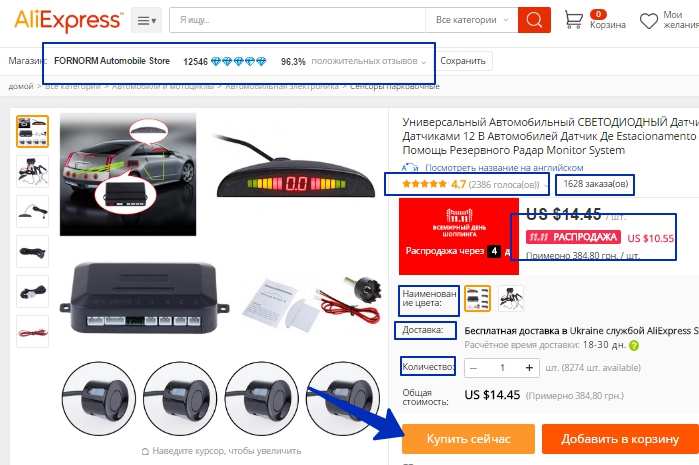Expand the Все категории dropdown
699x465 pixels.
tap(472, 20)
